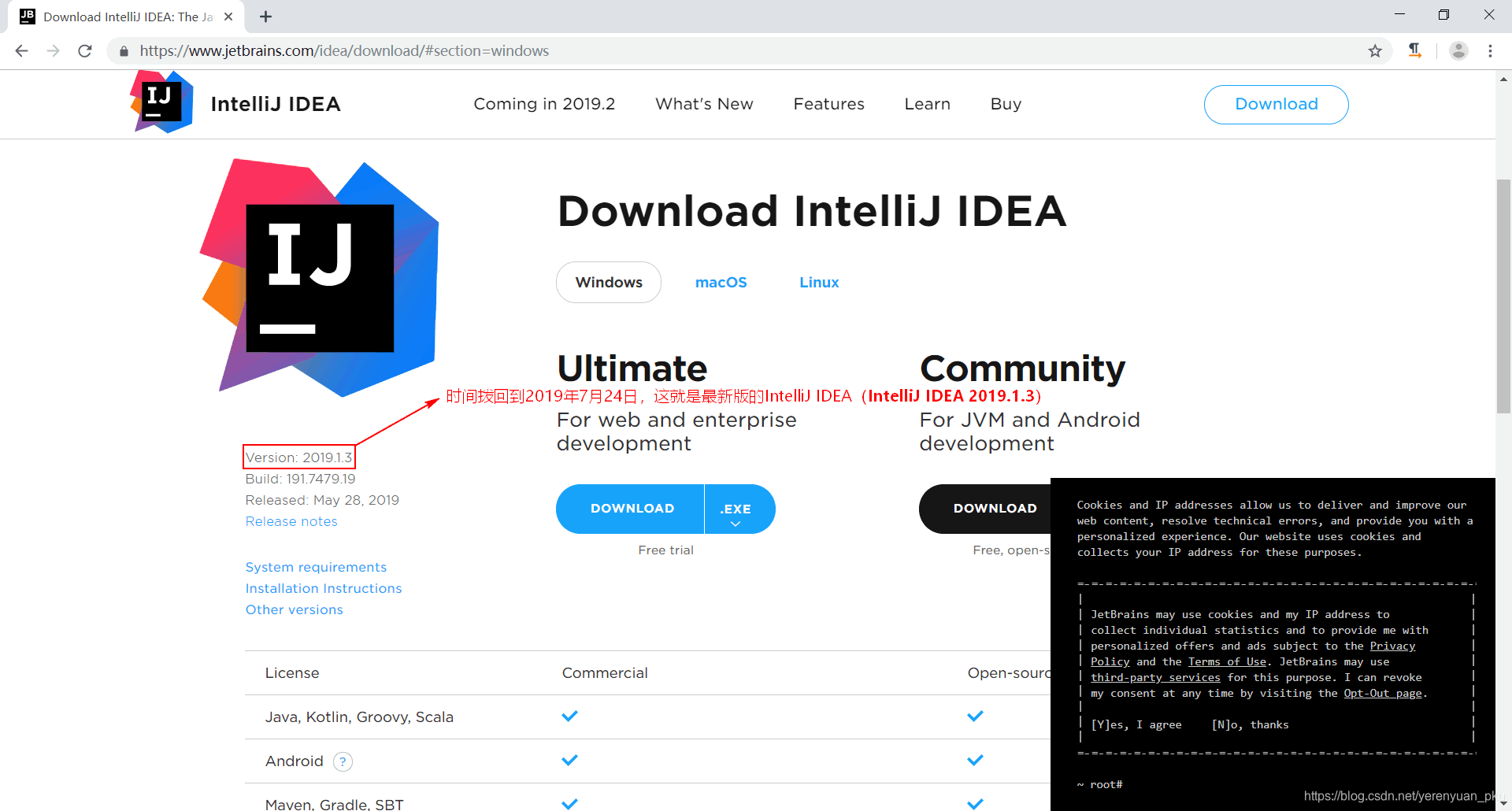1512x811 pixels.
Task: Bookmark this page with the star icon
Action: click(1375, 51)
